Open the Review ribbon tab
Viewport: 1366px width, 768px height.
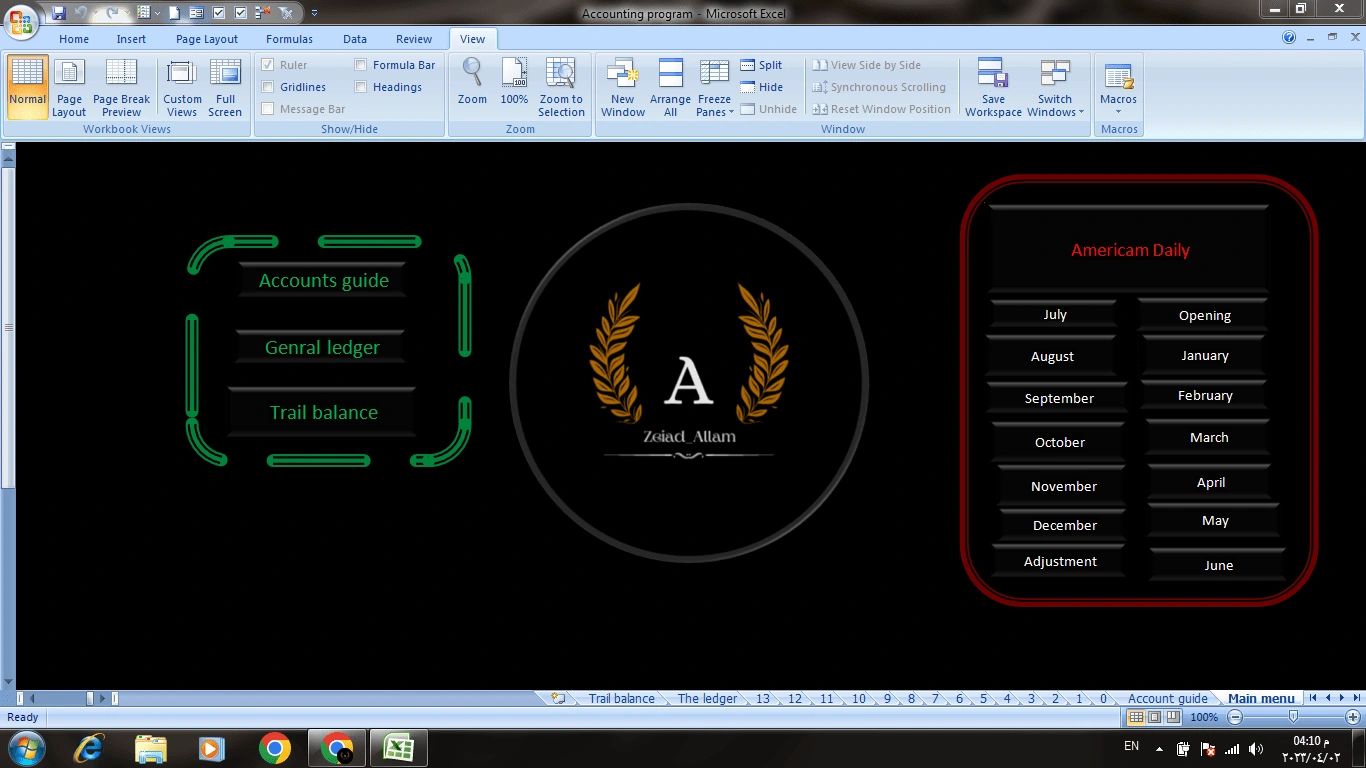[x=414, y=39]
